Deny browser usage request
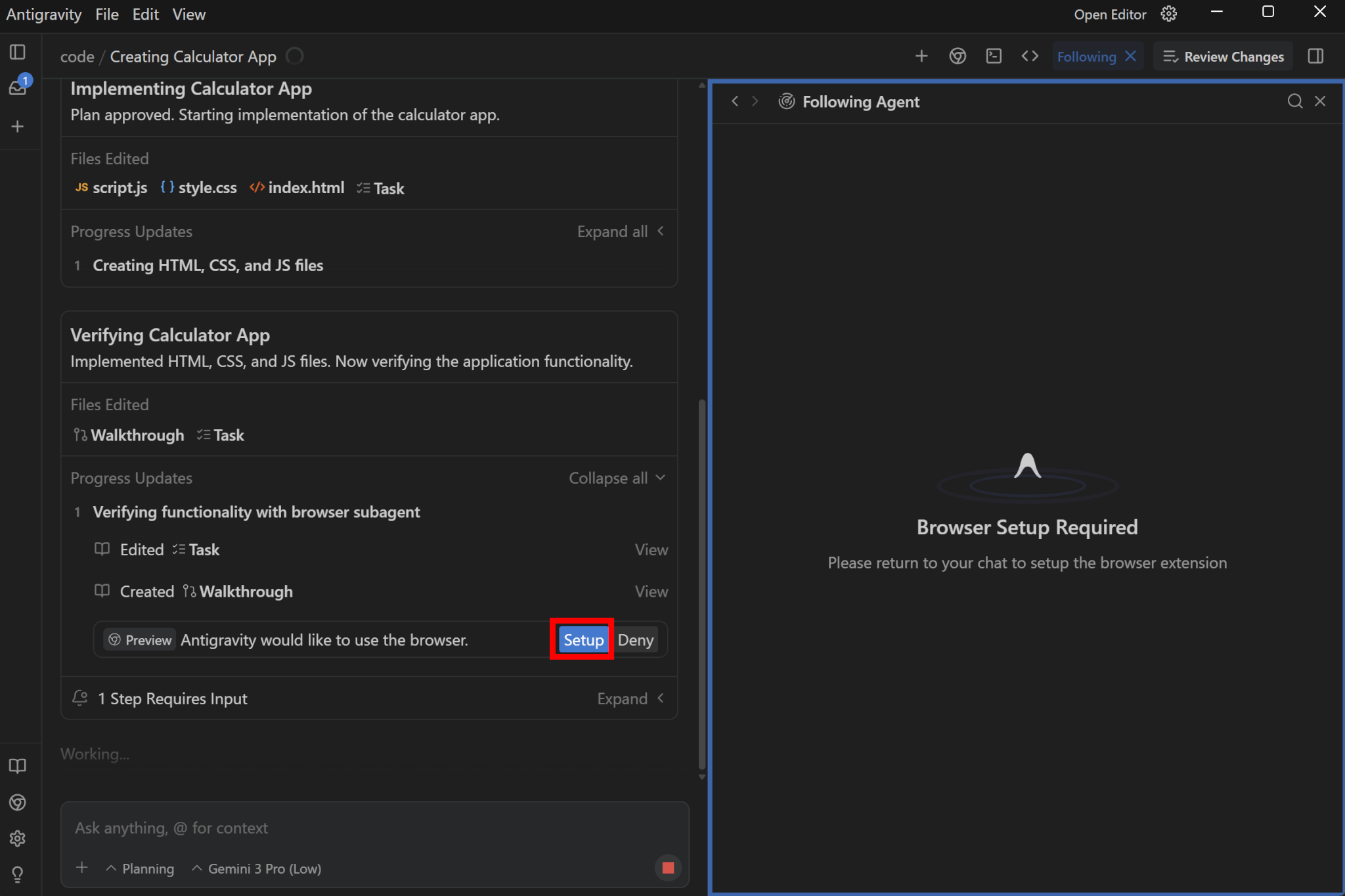Image resolution: width=1345 pixels, height=896 pixels. coord(635,640)
